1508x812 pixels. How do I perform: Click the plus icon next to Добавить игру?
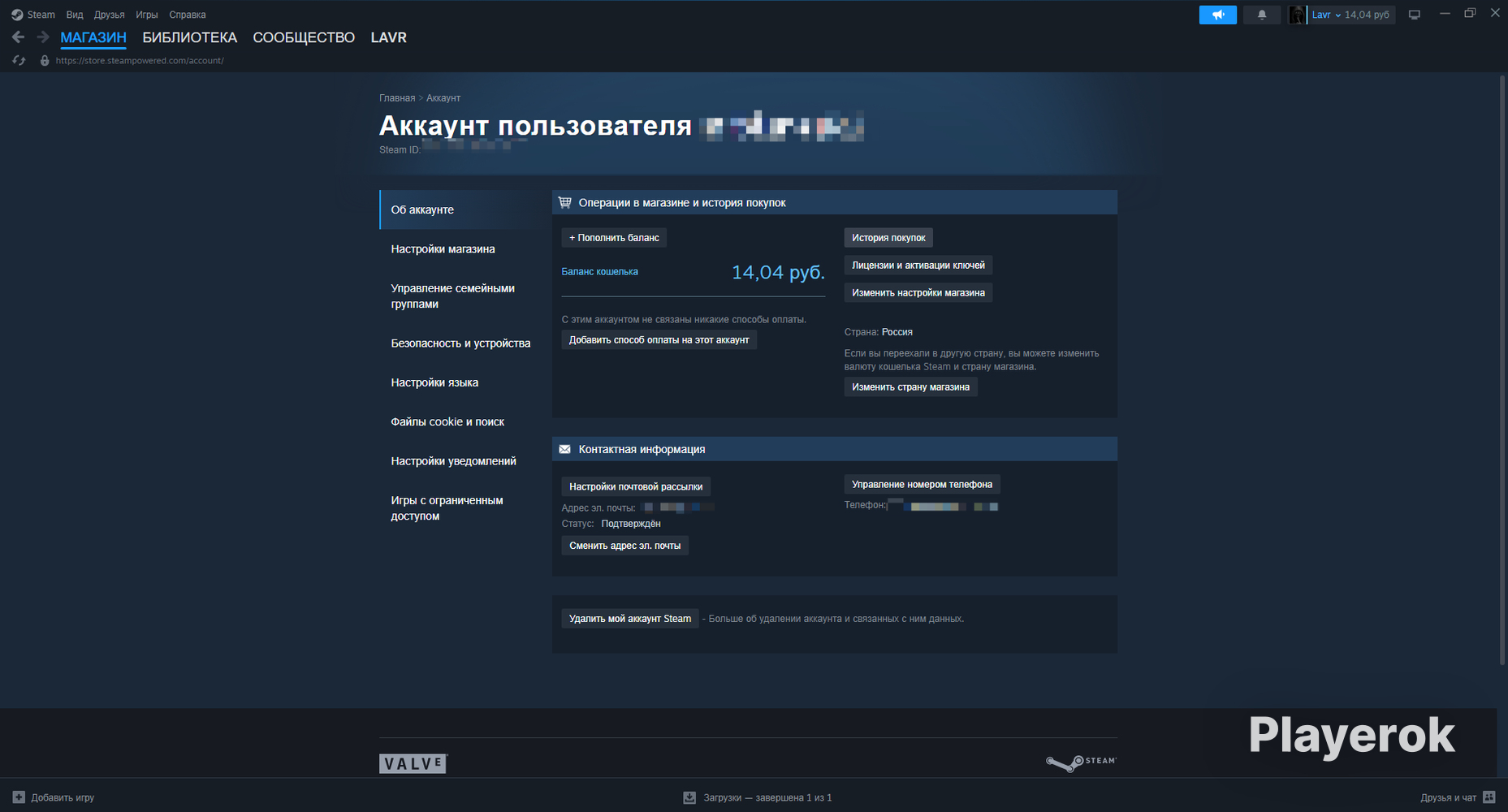pos(19,797)
